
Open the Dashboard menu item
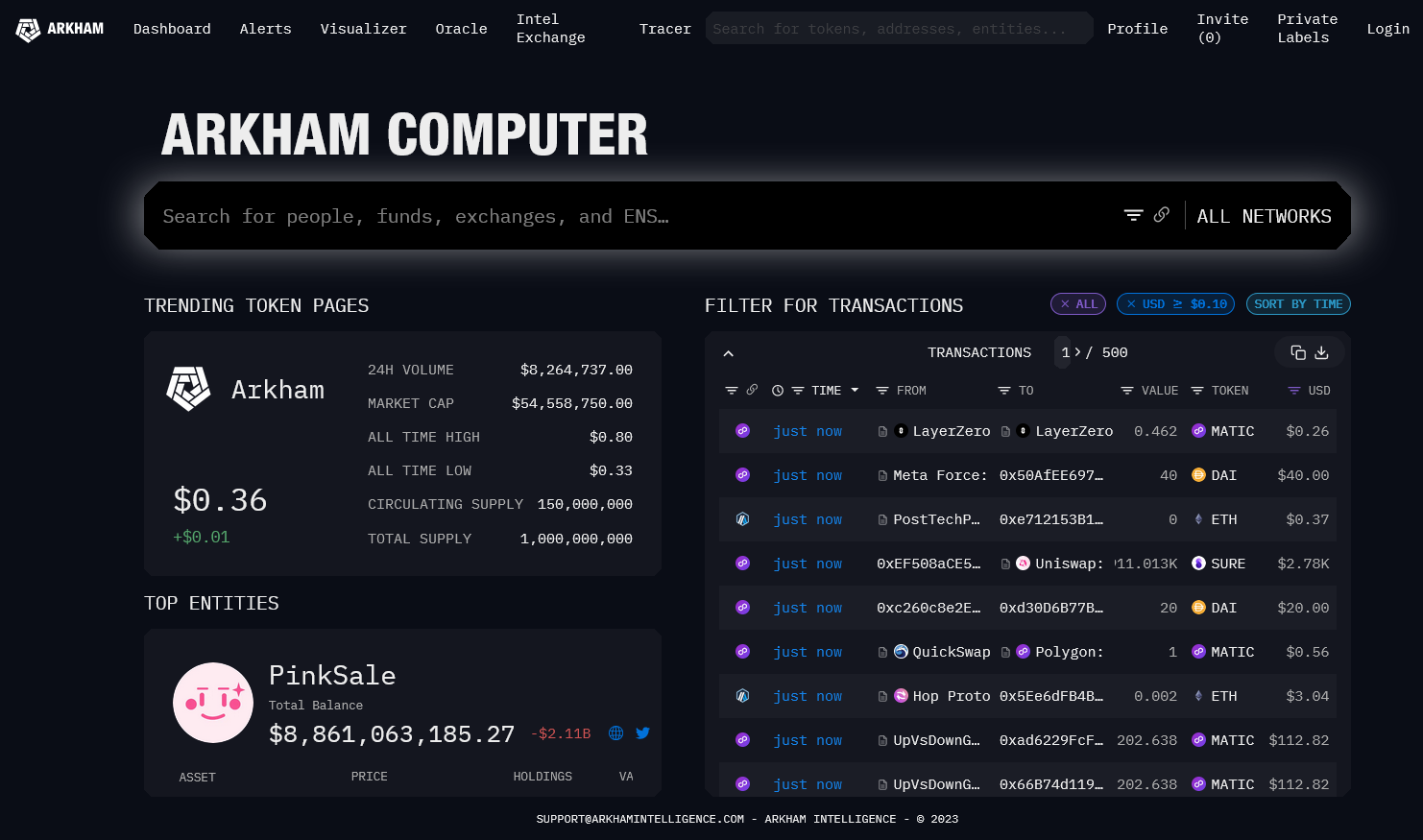click(x=172, y=29)
